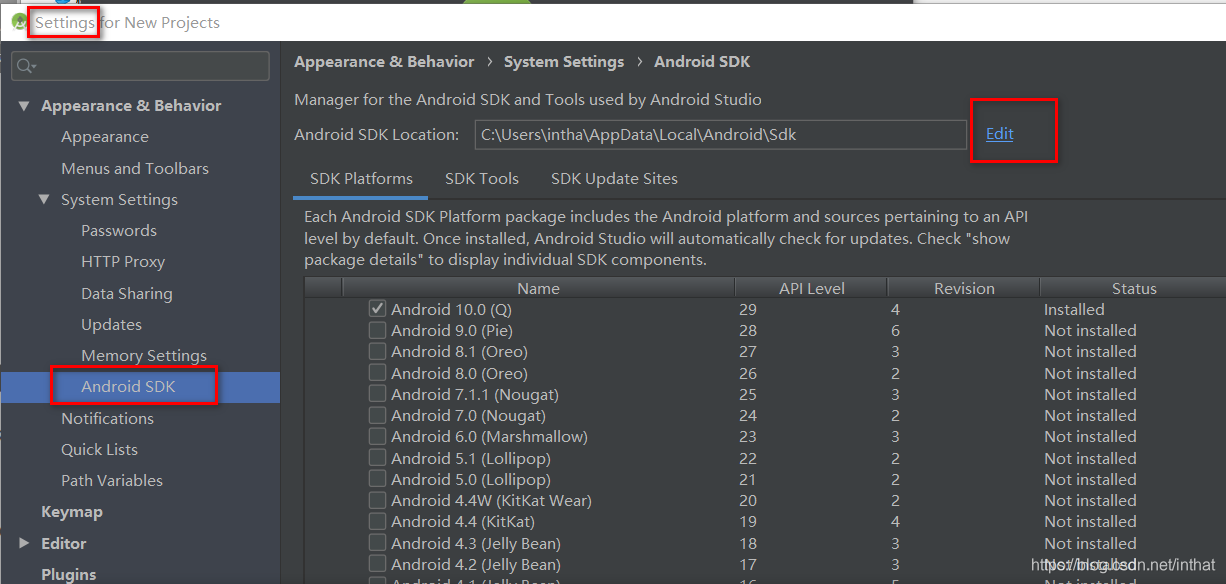Expand the Editor section
1226x584 pixels.
pos(25,544)
